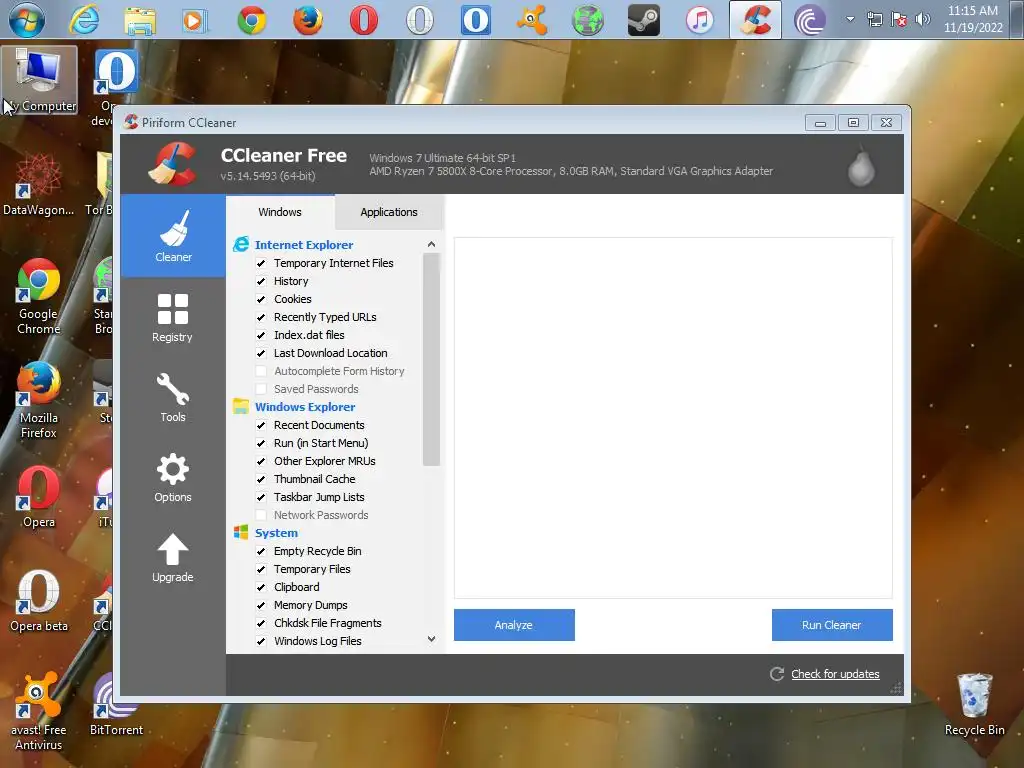
Task: Click the Temporary Files label
Action: pos(312,569)
